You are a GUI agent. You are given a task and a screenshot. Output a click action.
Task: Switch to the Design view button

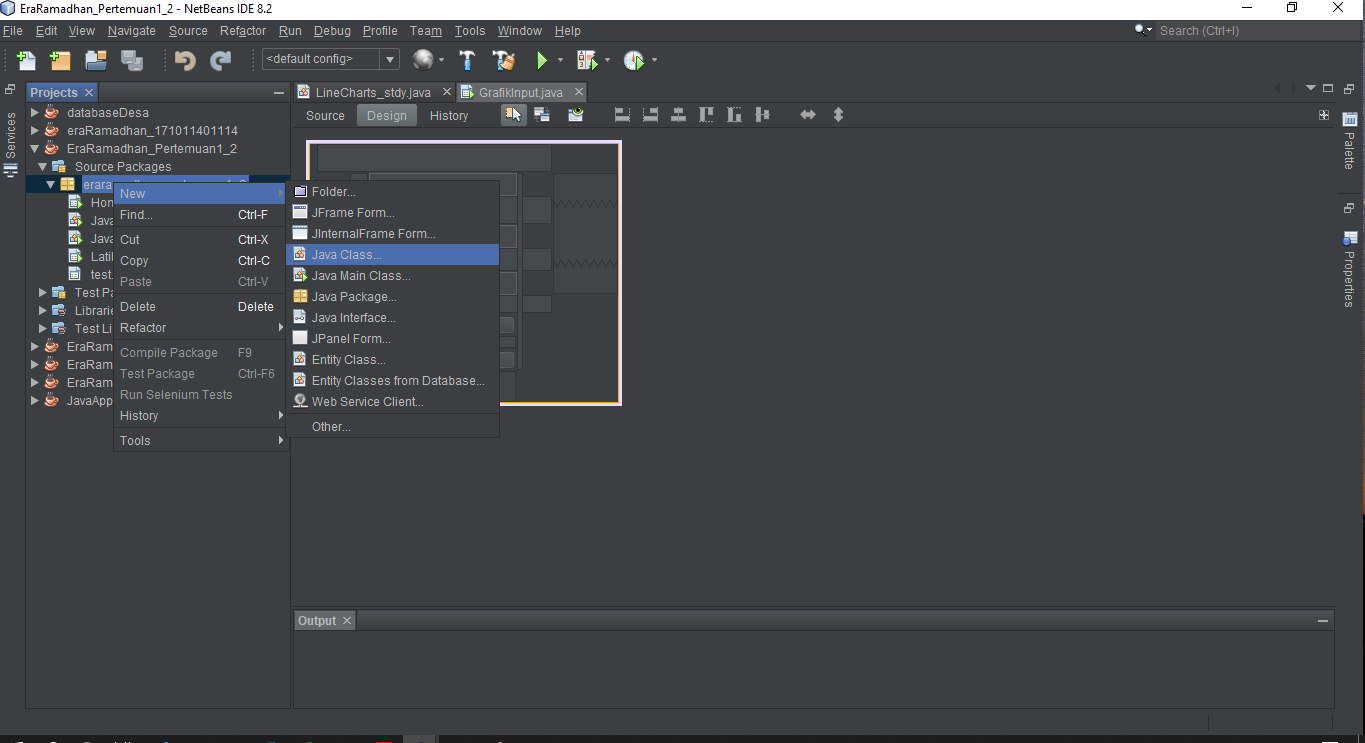coord(386,116)
